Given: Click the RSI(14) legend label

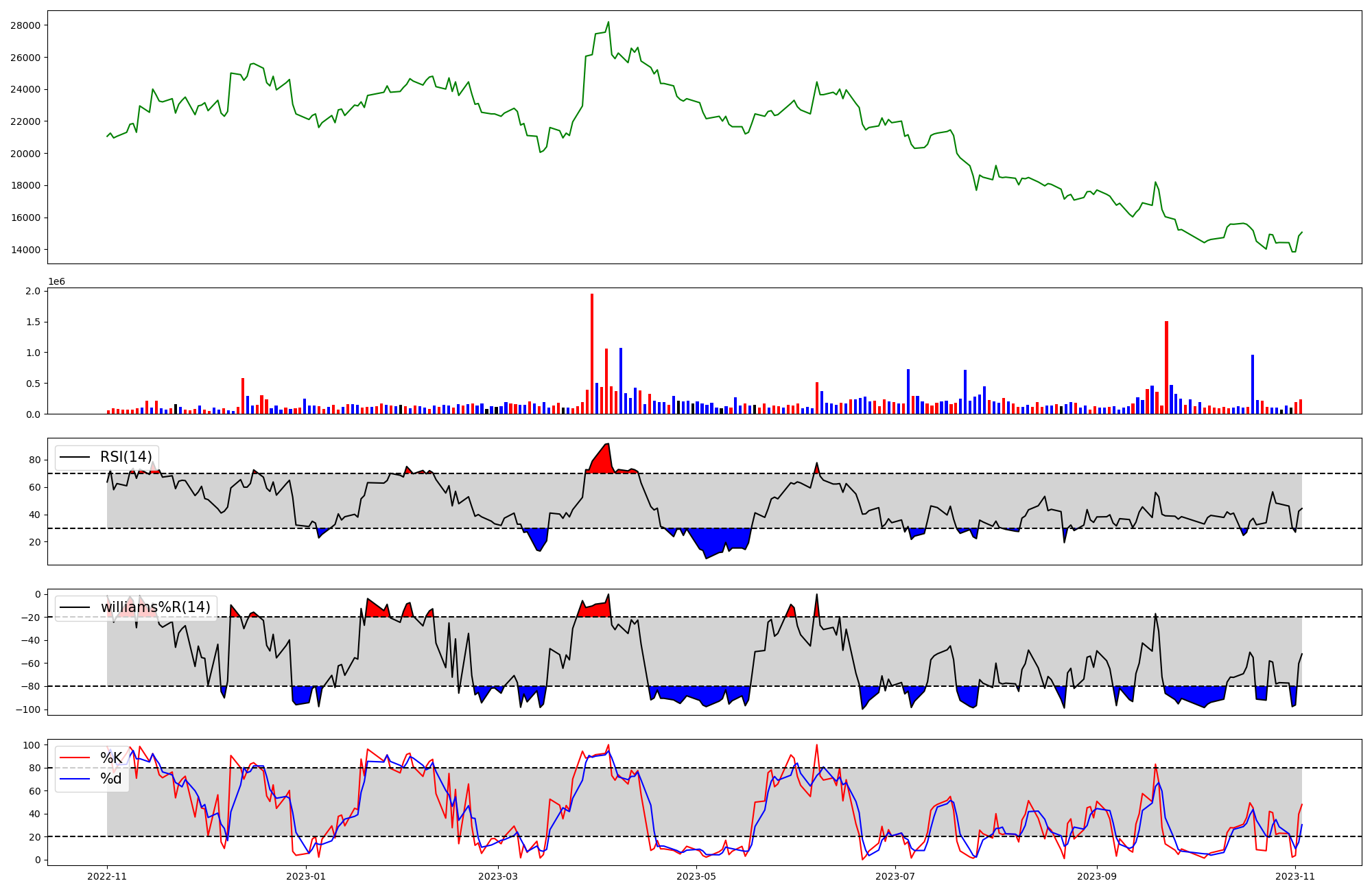Looking at the screenshot, I should pos(126,457).
